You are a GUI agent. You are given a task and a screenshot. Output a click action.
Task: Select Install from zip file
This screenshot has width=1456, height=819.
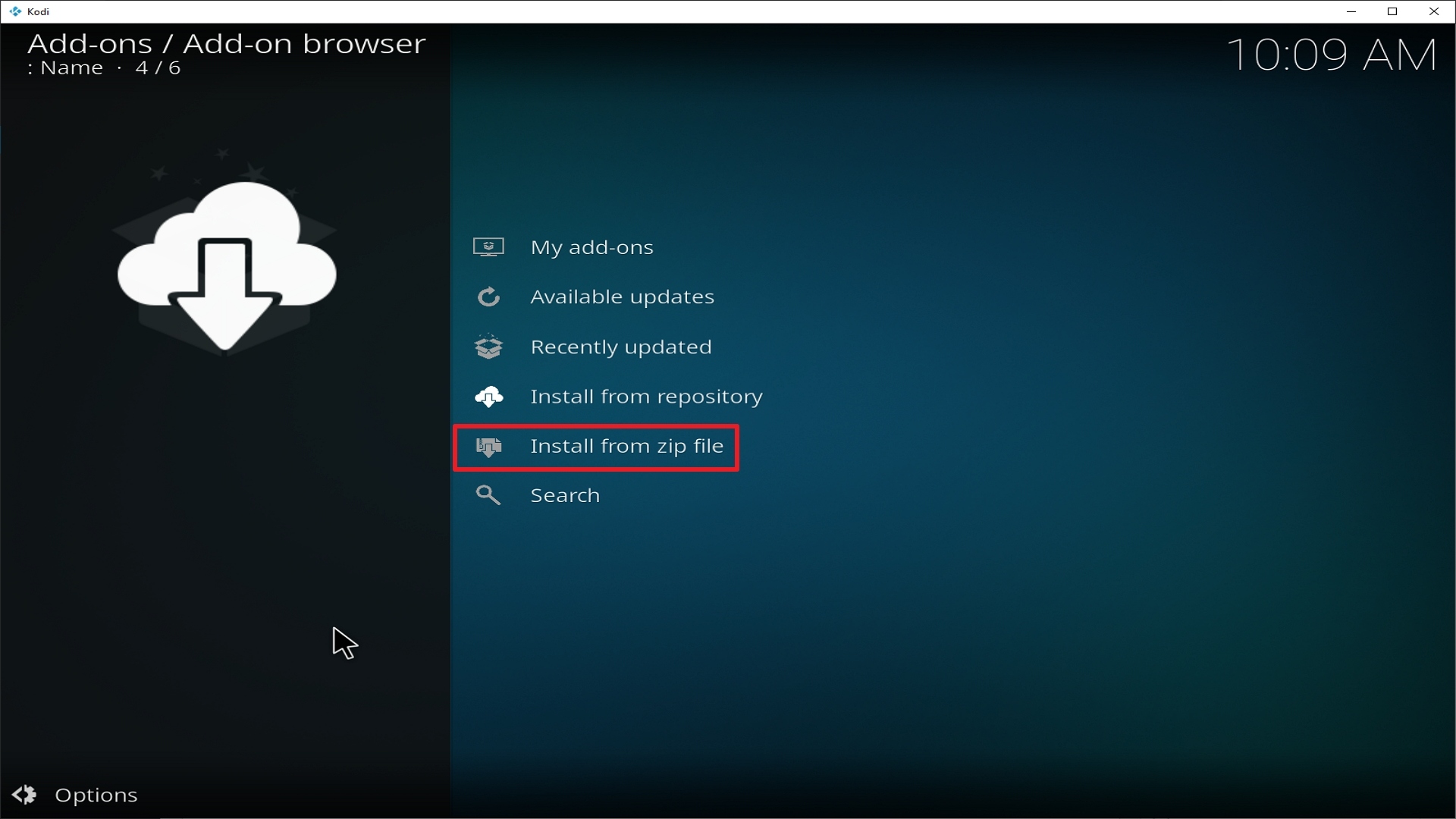pos(626,446)
